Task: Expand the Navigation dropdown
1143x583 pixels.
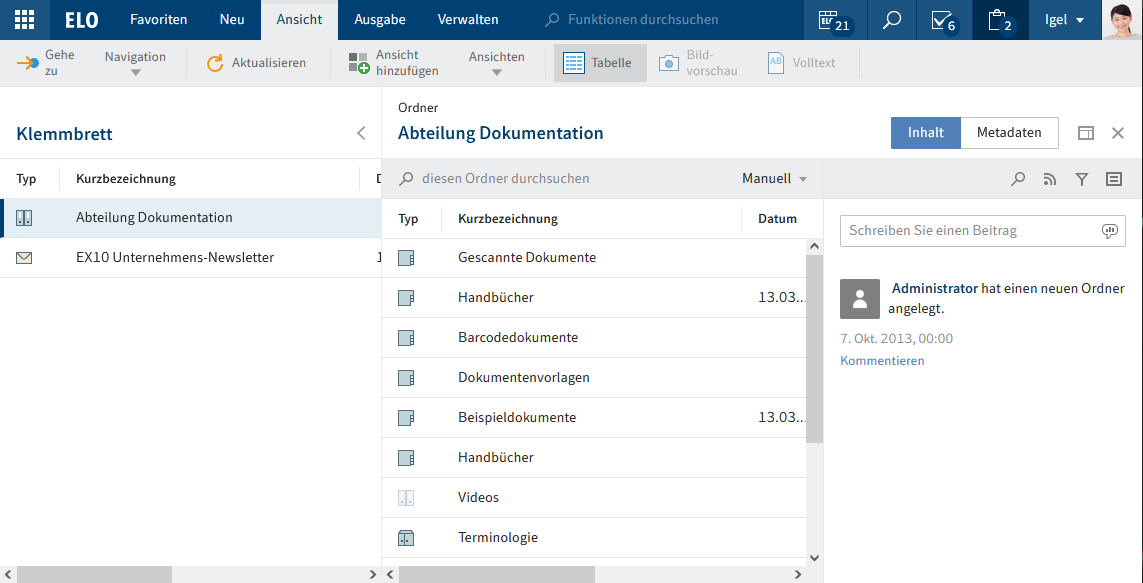Action: click(135, 63)
